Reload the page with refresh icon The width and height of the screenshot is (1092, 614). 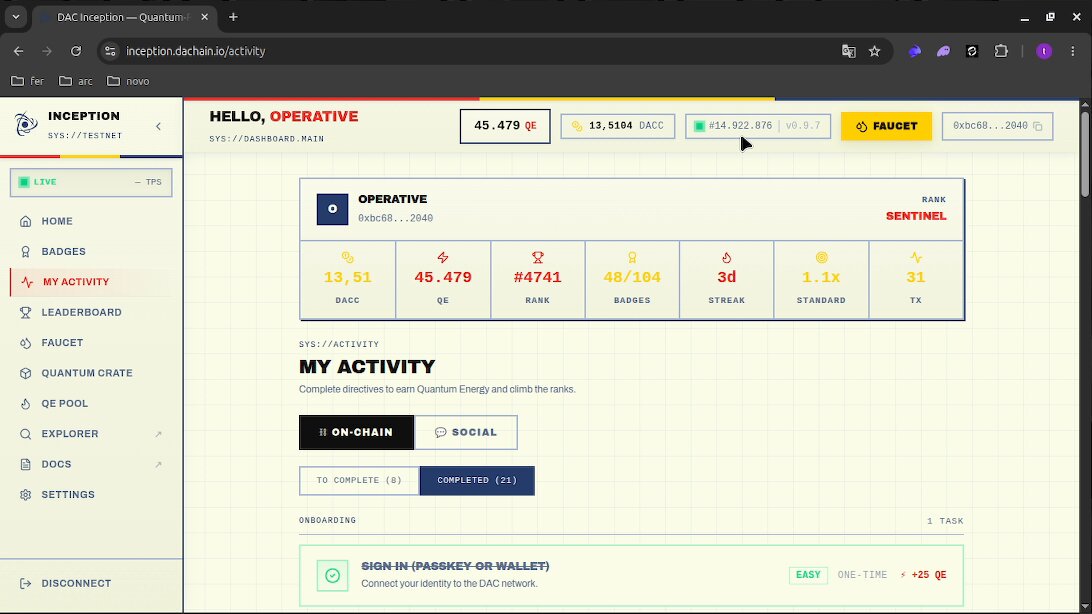[x=76, y=51]
